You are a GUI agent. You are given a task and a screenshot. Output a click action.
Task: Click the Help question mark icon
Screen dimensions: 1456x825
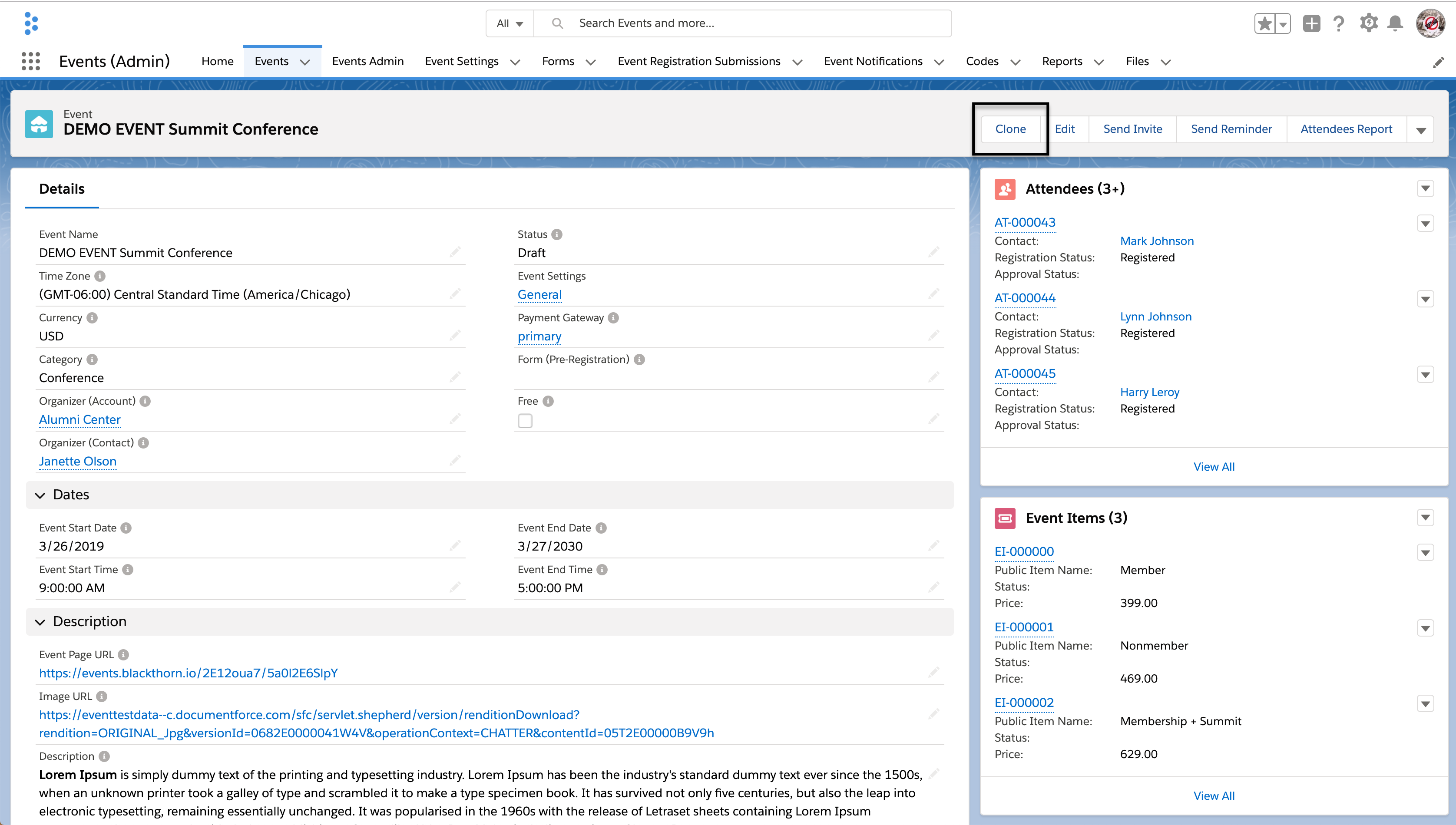[x=1339, y=23]
